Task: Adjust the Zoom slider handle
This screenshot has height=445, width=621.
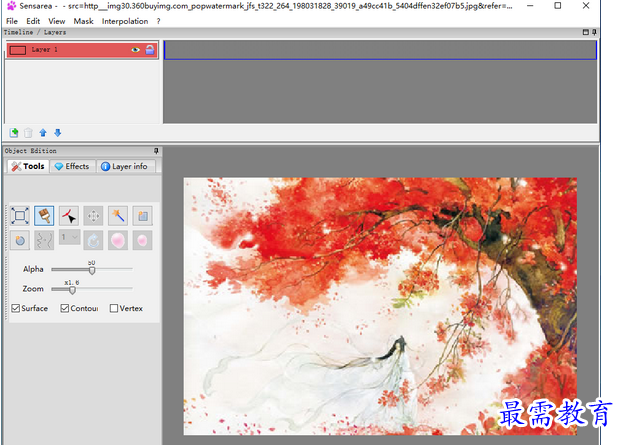Action: (x=72, y=290)
